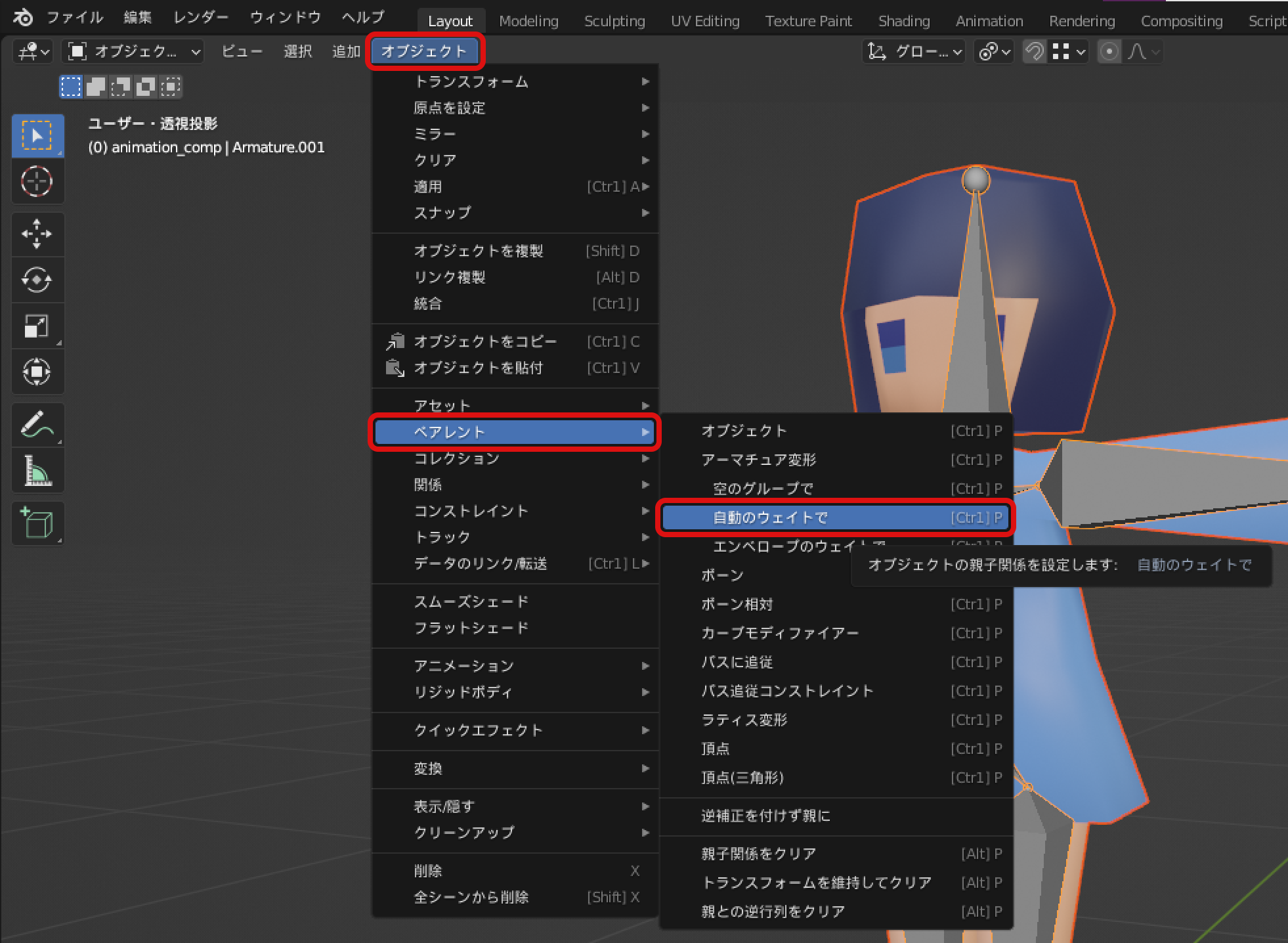The height and width of the screenshot is (943, 1288).
Task: Open the ウィンドウ menu
Action: click(x=286, y=17)
